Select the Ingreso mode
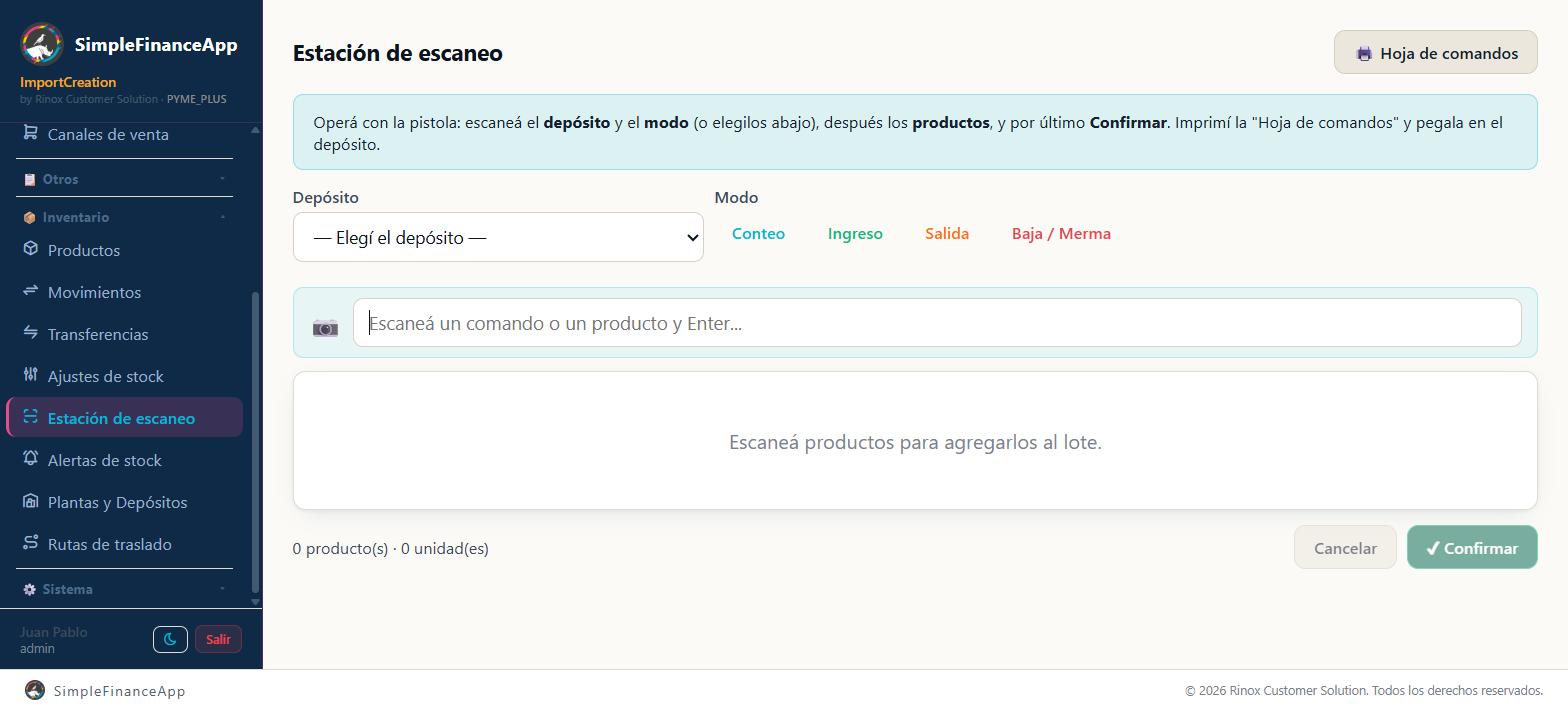Screen dimensions: 1568x710 coord(855,234)
